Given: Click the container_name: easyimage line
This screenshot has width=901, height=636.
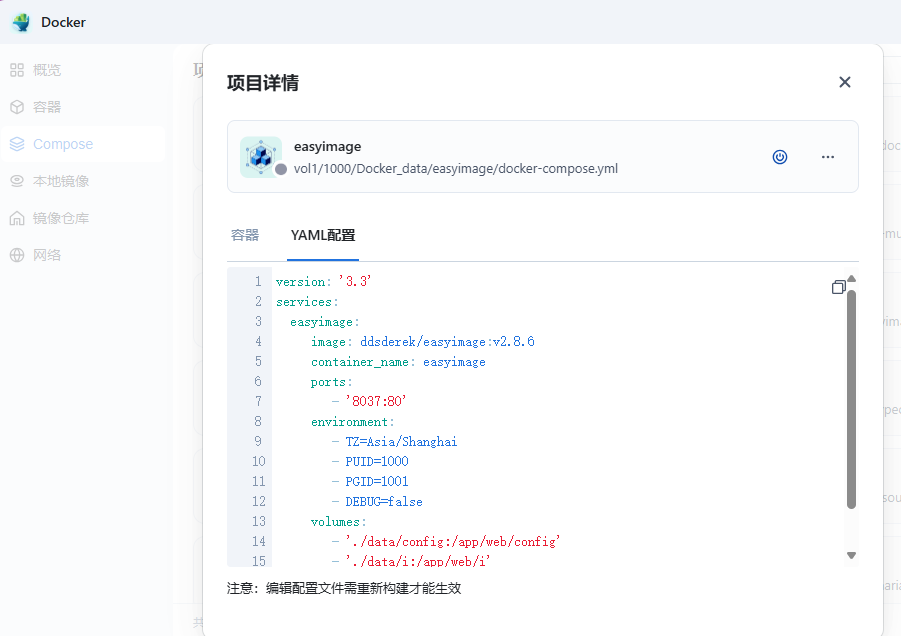Looking at the screenshot, I should point(398,362).
